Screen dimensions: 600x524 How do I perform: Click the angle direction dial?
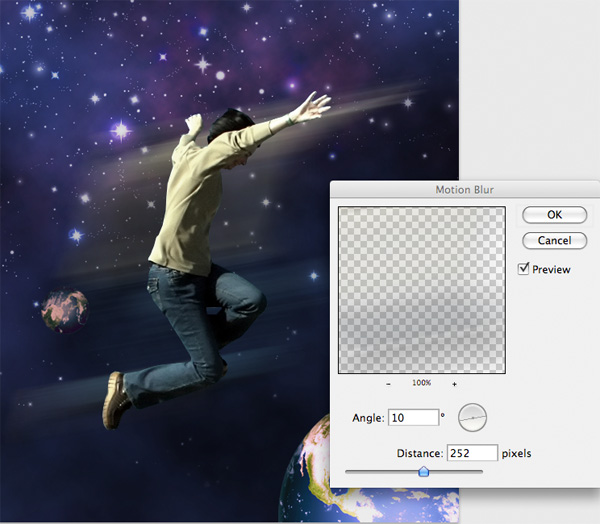pyautogui.click(x=472, y=418)
